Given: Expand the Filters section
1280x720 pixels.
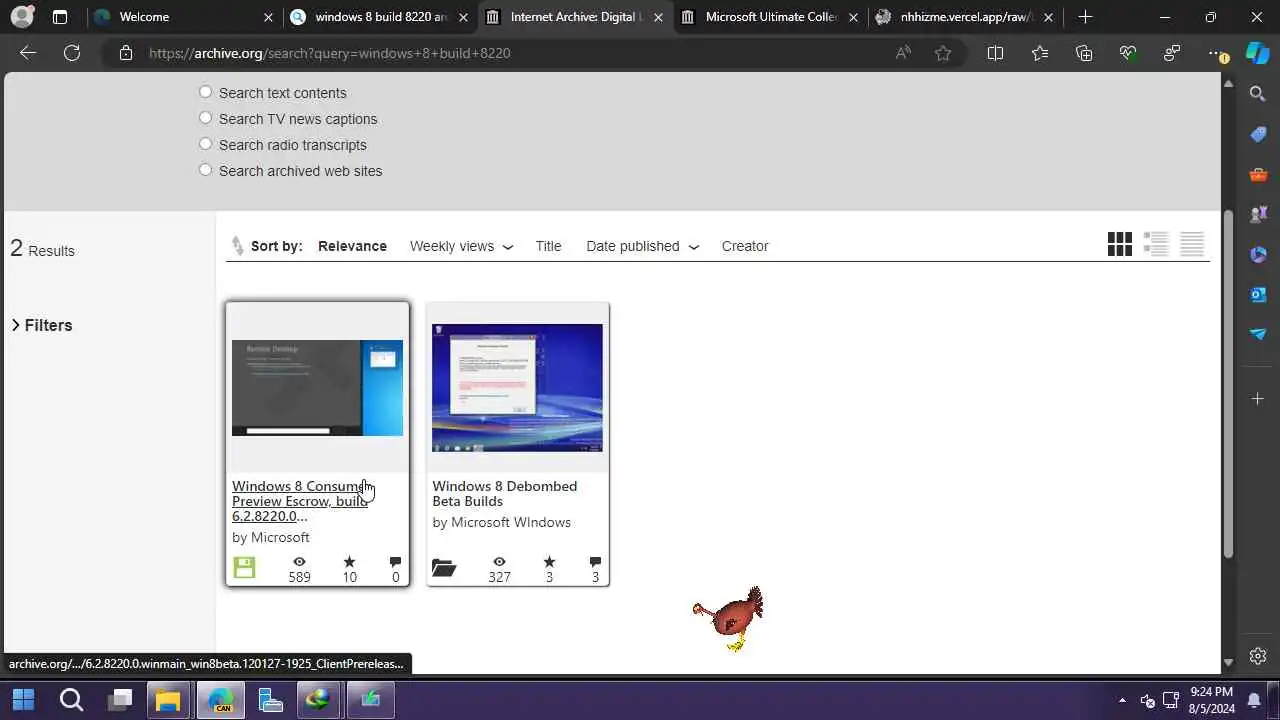Looking at the screenshot, I should (42, 325).
